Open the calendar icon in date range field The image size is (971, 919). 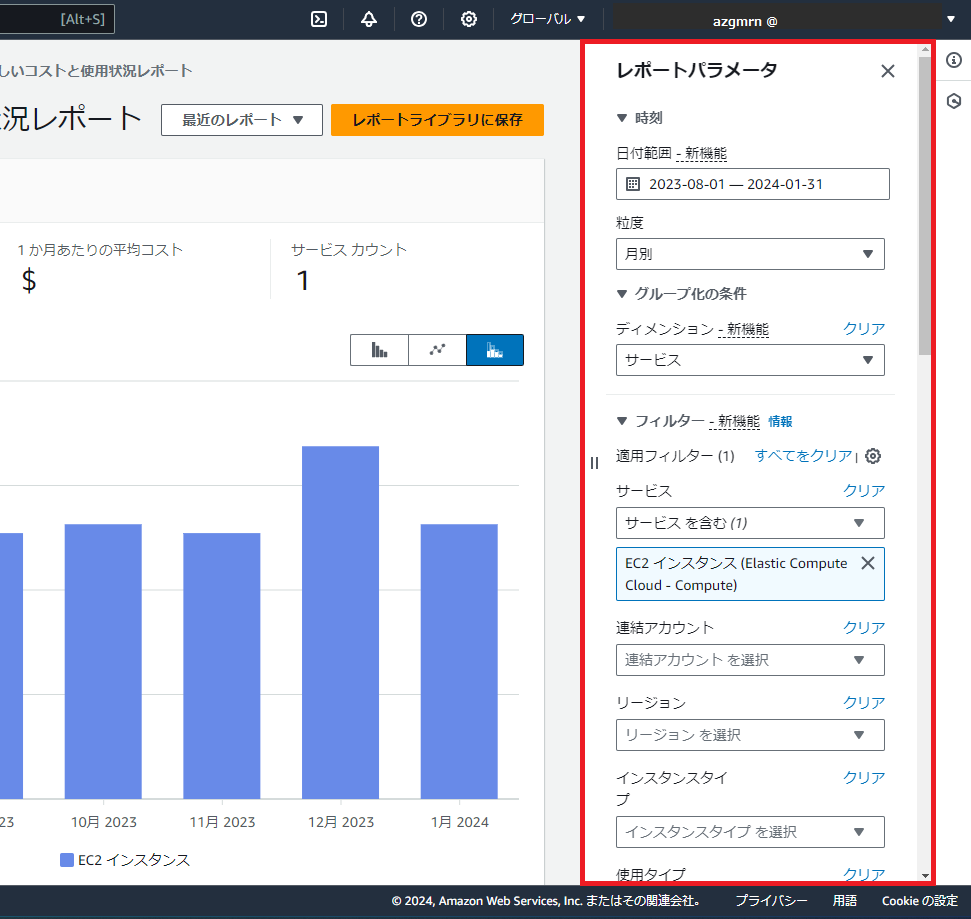click(x=633, y=184)
